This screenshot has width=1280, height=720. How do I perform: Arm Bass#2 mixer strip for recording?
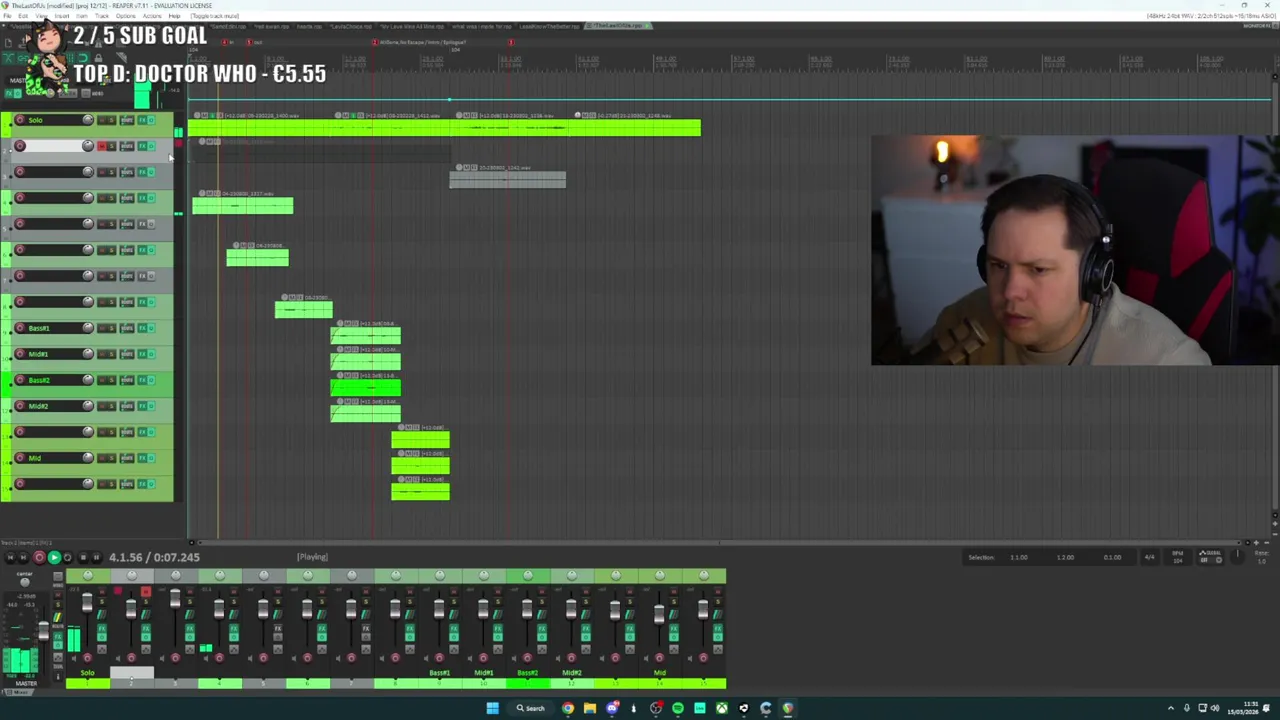coord(527,657)
